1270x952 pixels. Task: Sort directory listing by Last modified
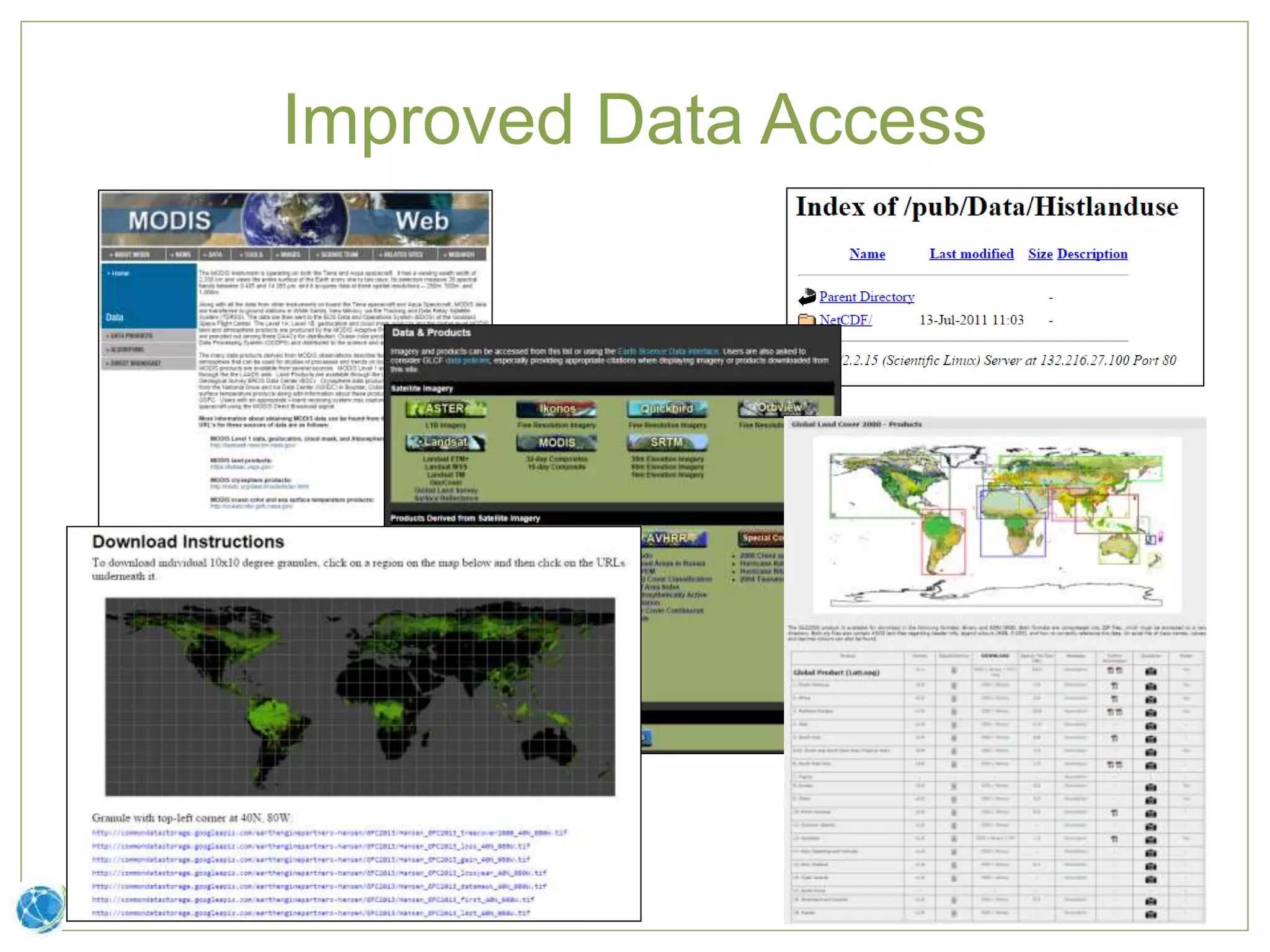(x=971, y=253)
